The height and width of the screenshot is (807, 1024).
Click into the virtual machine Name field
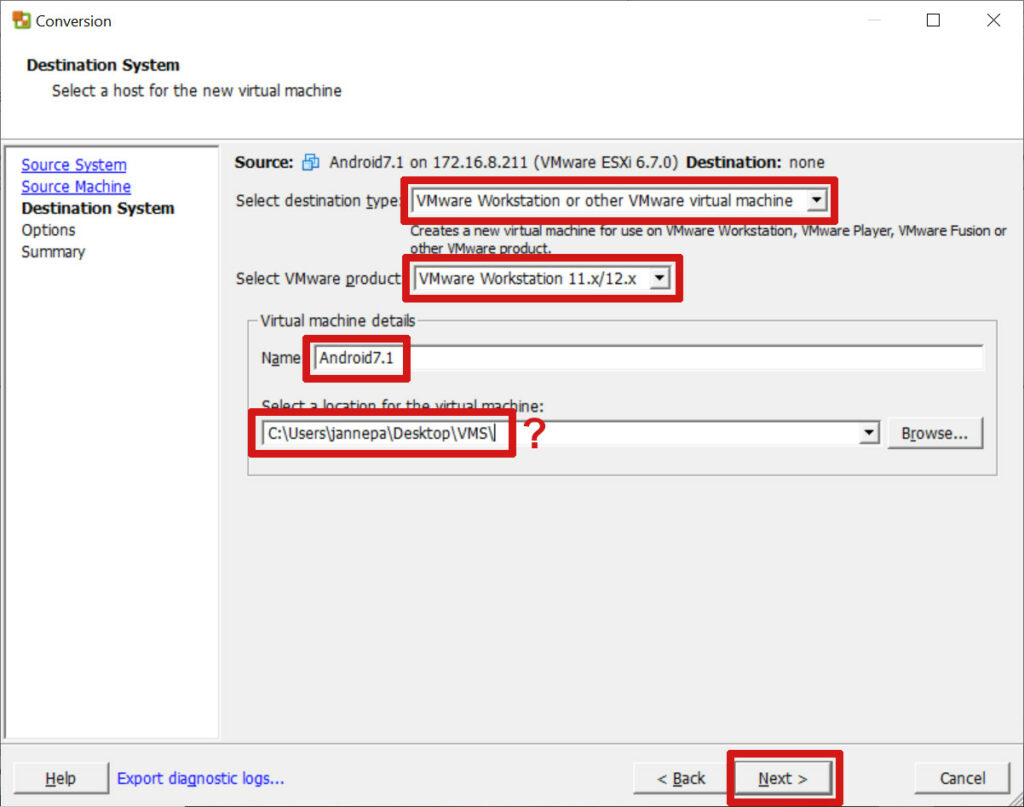tap(648, 358)
